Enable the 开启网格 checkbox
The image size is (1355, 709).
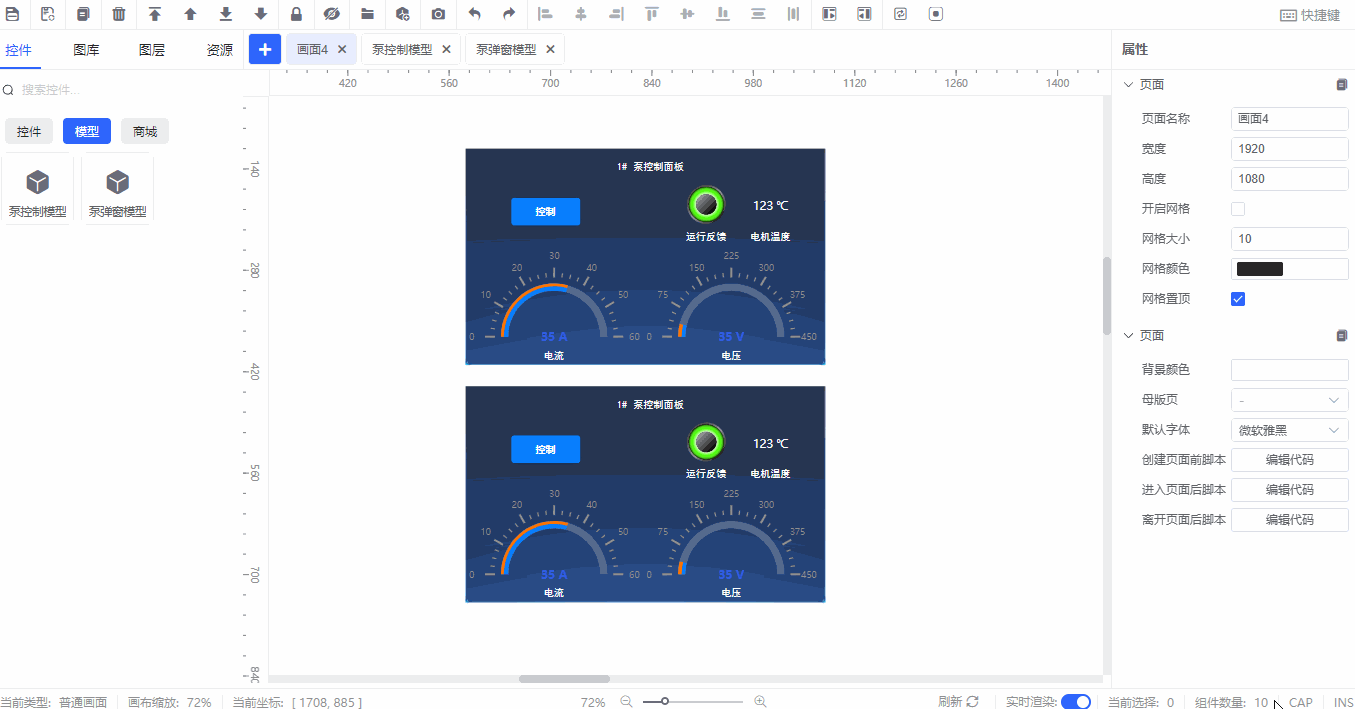click(1238, 209)
